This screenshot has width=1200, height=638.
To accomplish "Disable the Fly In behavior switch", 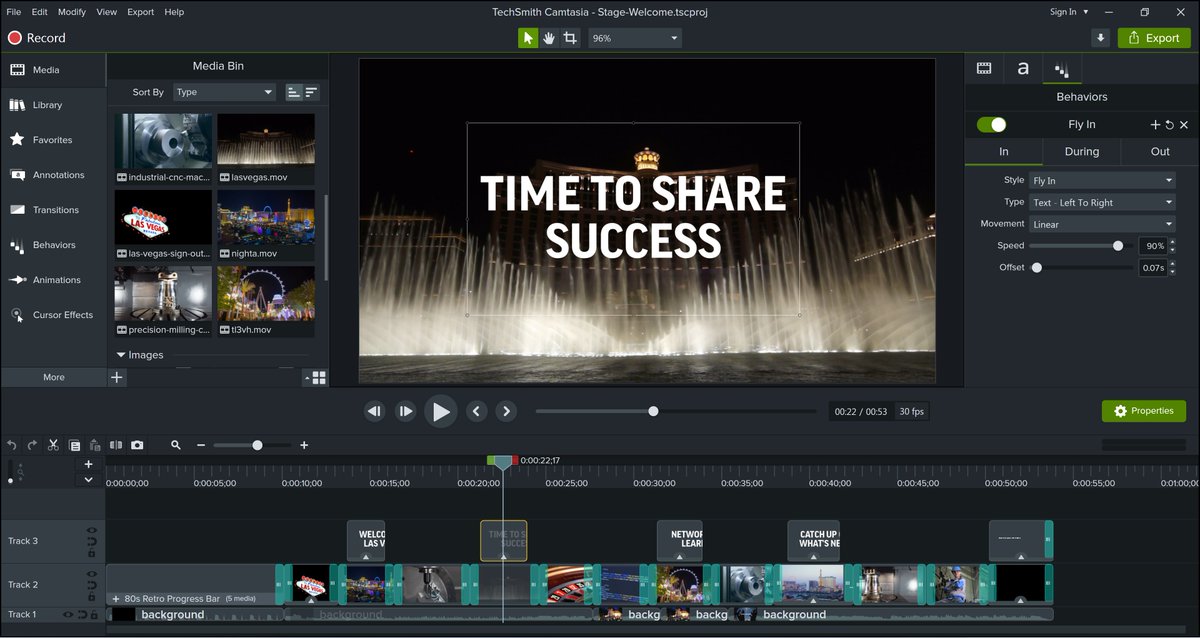I will [x=992, y=125].
